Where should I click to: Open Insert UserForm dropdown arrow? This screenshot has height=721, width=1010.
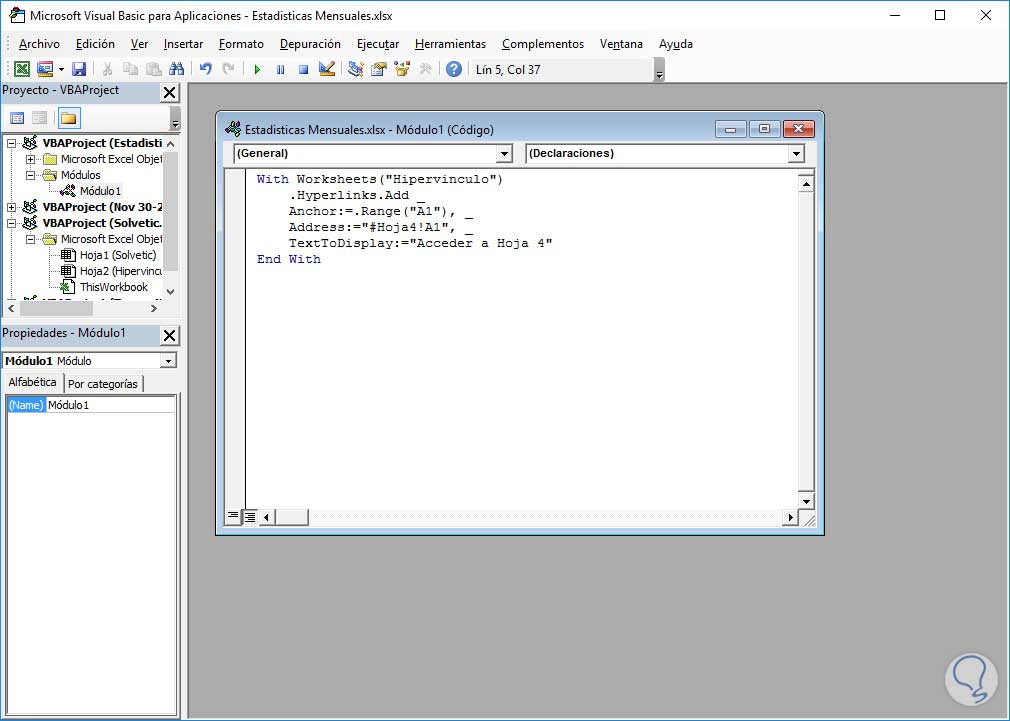[x=61, y=69]
